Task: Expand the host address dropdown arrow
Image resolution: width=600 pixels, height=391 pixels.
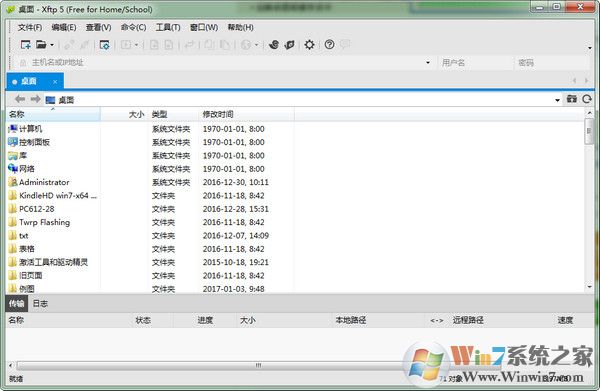Action: pyautogui.click(x=428, y=63)
